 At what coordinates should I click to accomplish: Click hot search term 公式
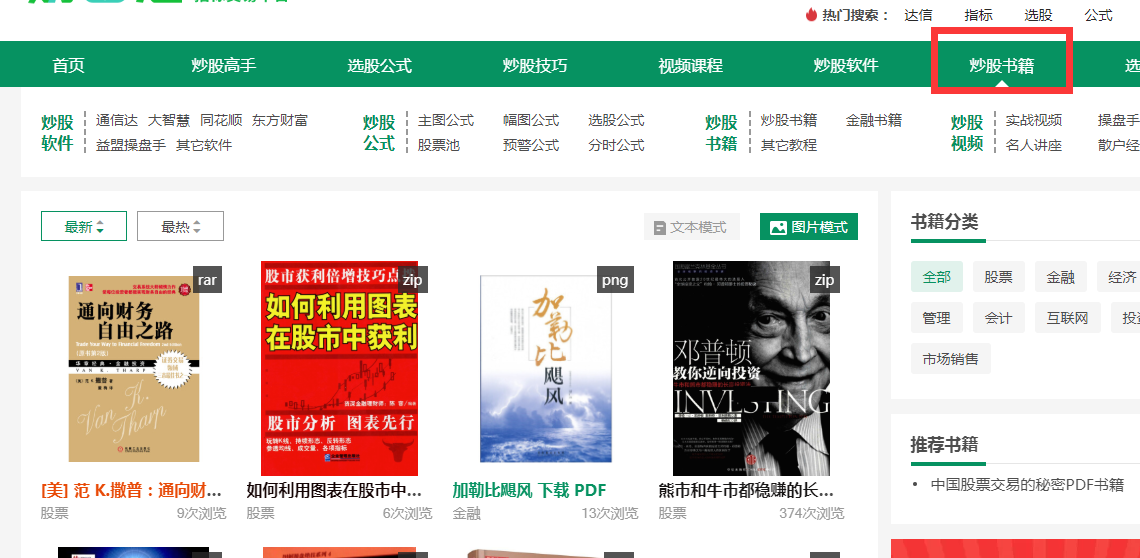coord(1099,15)
